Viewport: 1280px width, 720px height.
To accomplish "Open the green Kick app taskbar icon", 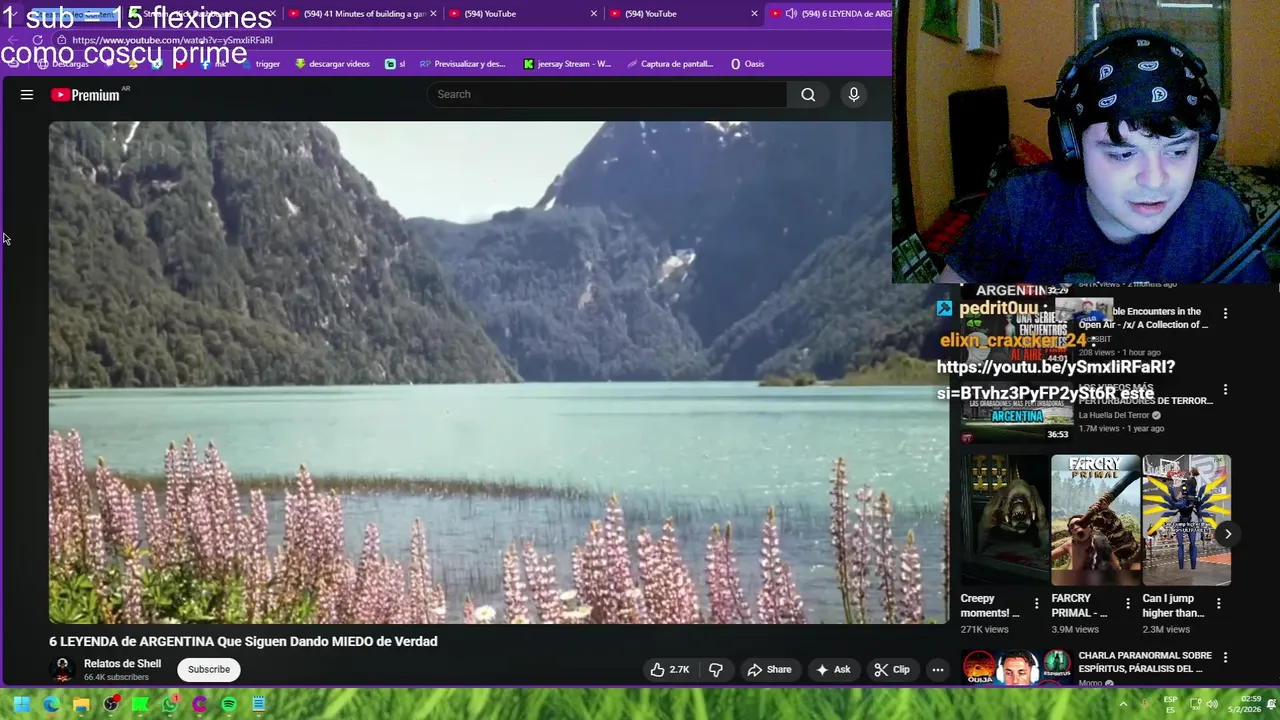I will coord(140,704).
